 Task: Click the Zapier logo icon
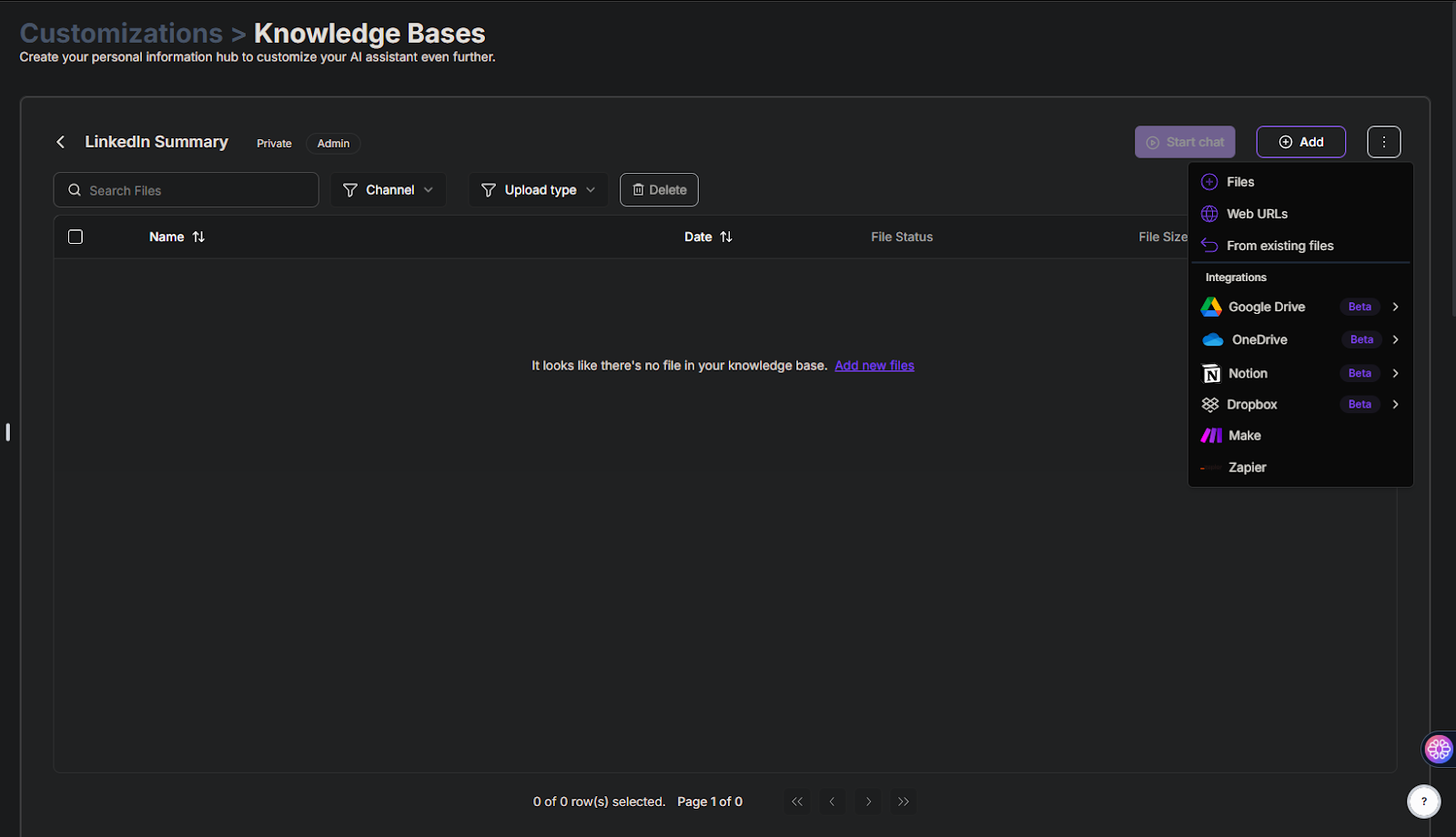click(x=1210, y=468)
